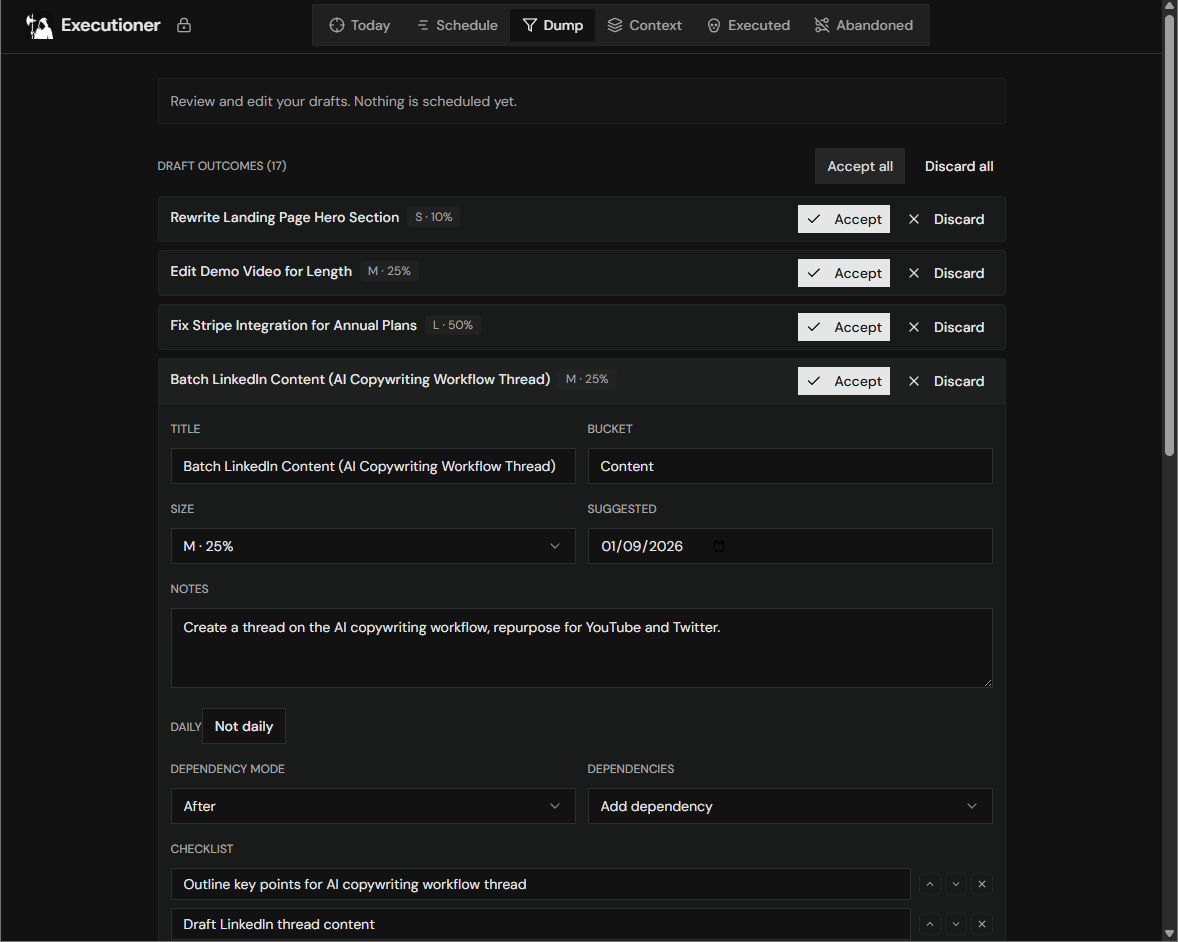The image size is (1178, 942).
Task: Click the lock icon beside Executioner title
Action: (184, 24)
